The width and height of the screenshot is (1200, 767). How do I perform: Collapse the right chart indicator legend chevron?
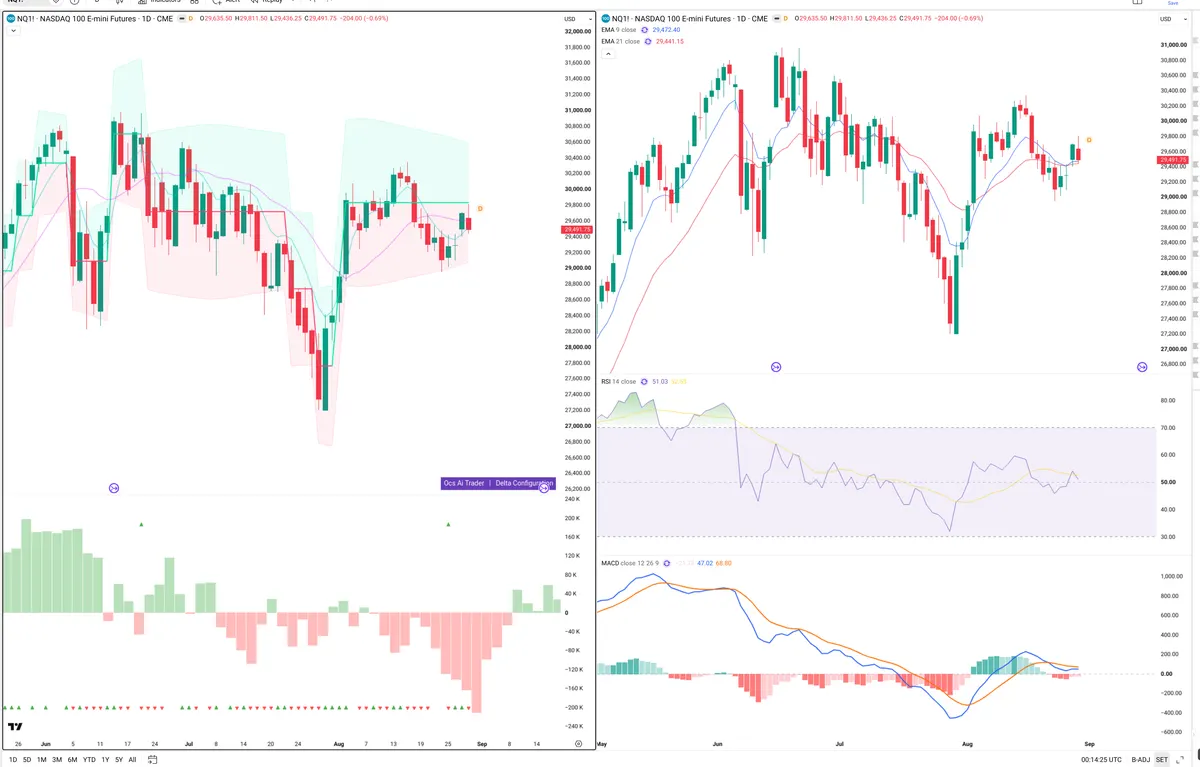[x=608, y=53]
